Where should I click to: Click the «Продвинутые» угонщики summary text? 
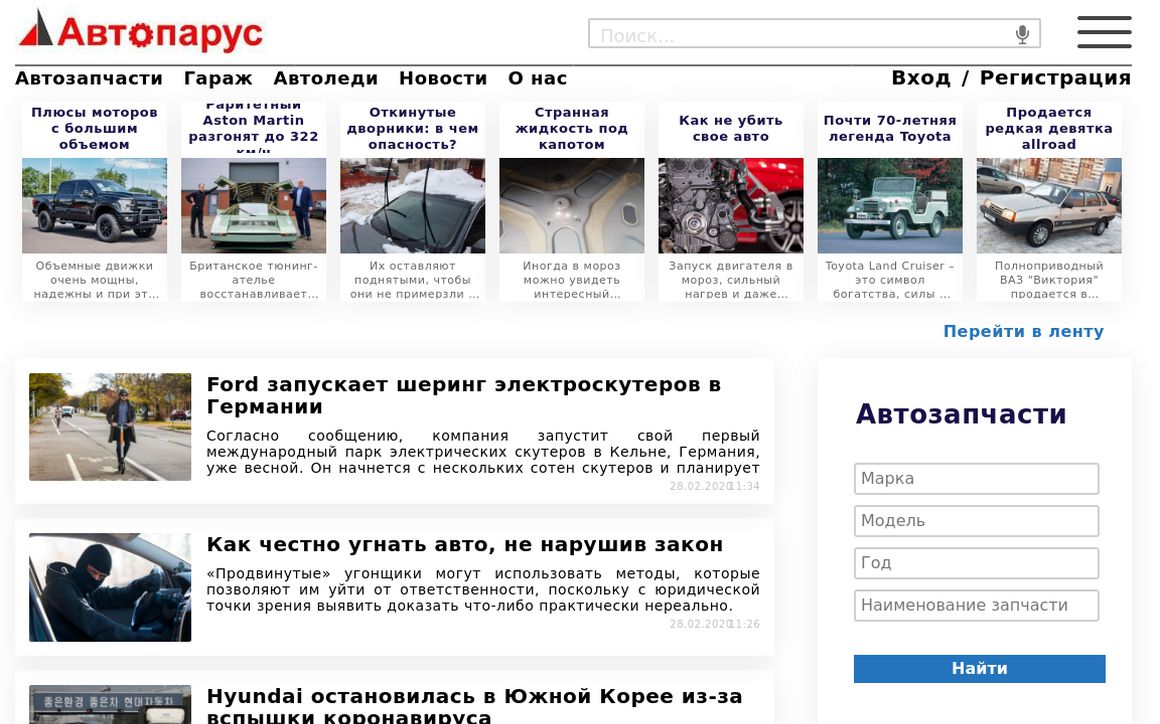point(483,589)
